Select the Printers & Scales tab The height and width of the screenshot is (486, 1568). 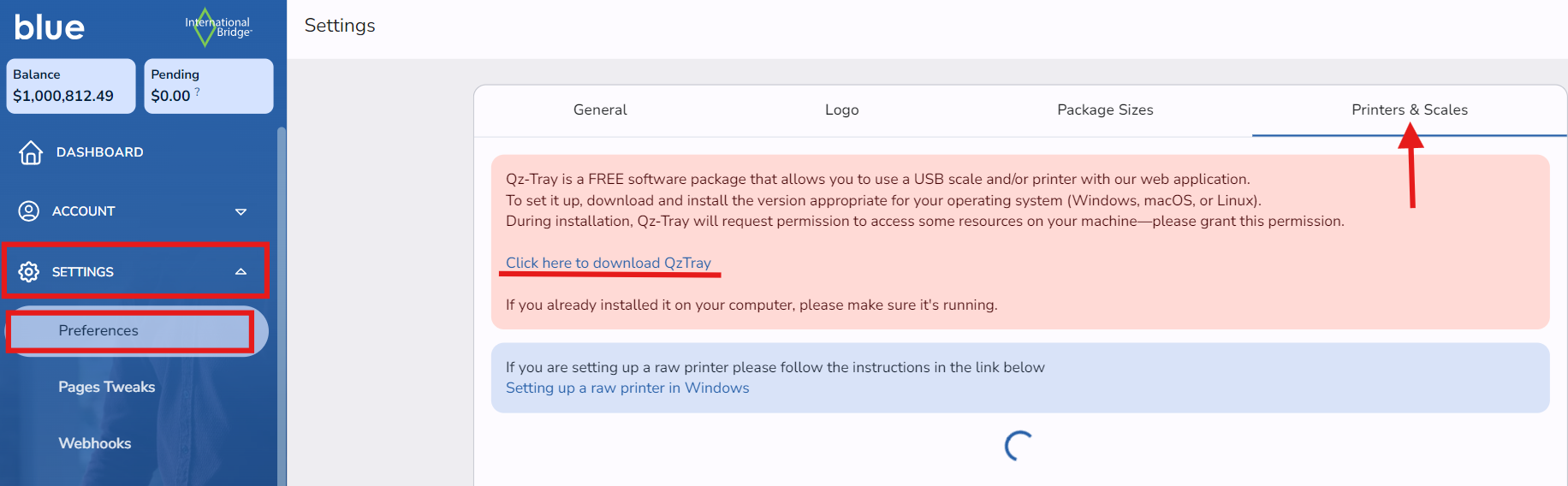pyautogui.click(x=1409, y=110)
